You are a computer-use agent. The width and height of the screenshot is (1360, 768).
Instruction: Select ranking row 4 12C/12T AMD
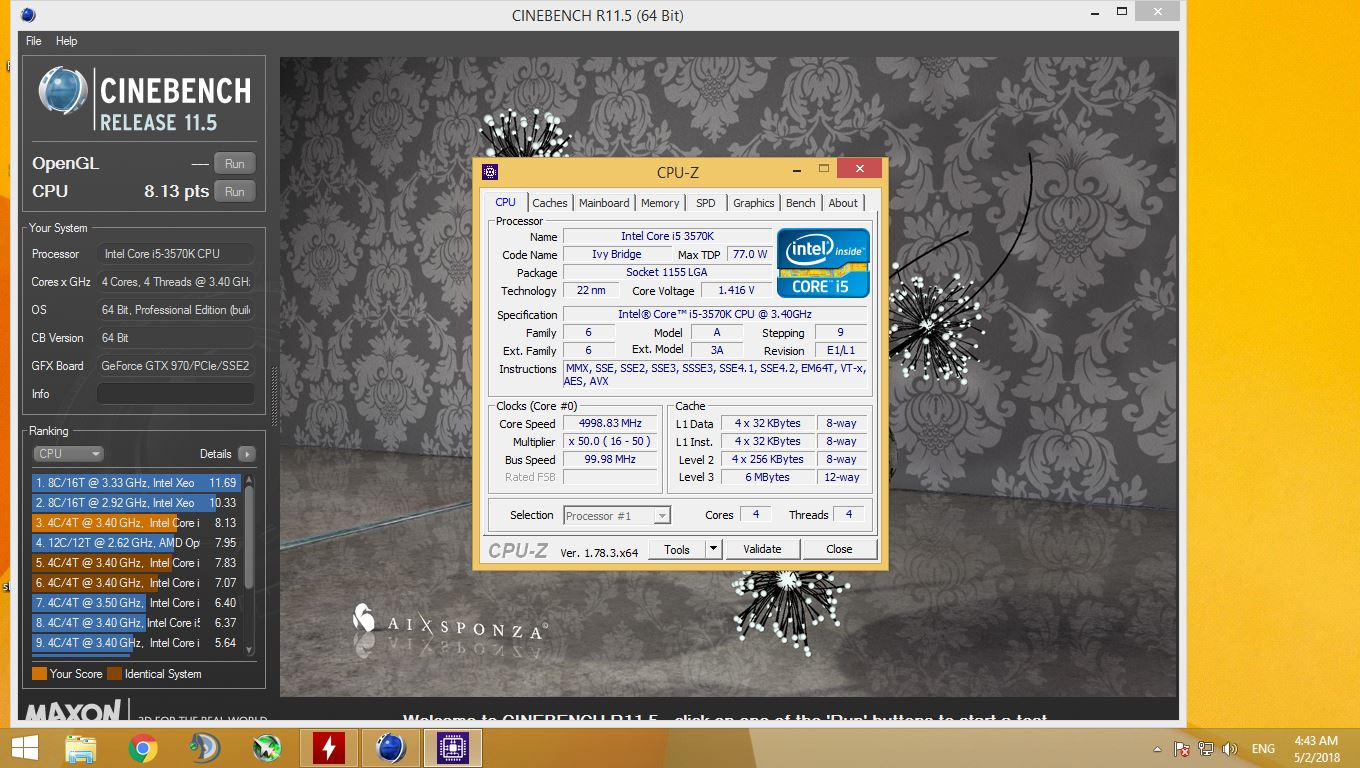136,543
